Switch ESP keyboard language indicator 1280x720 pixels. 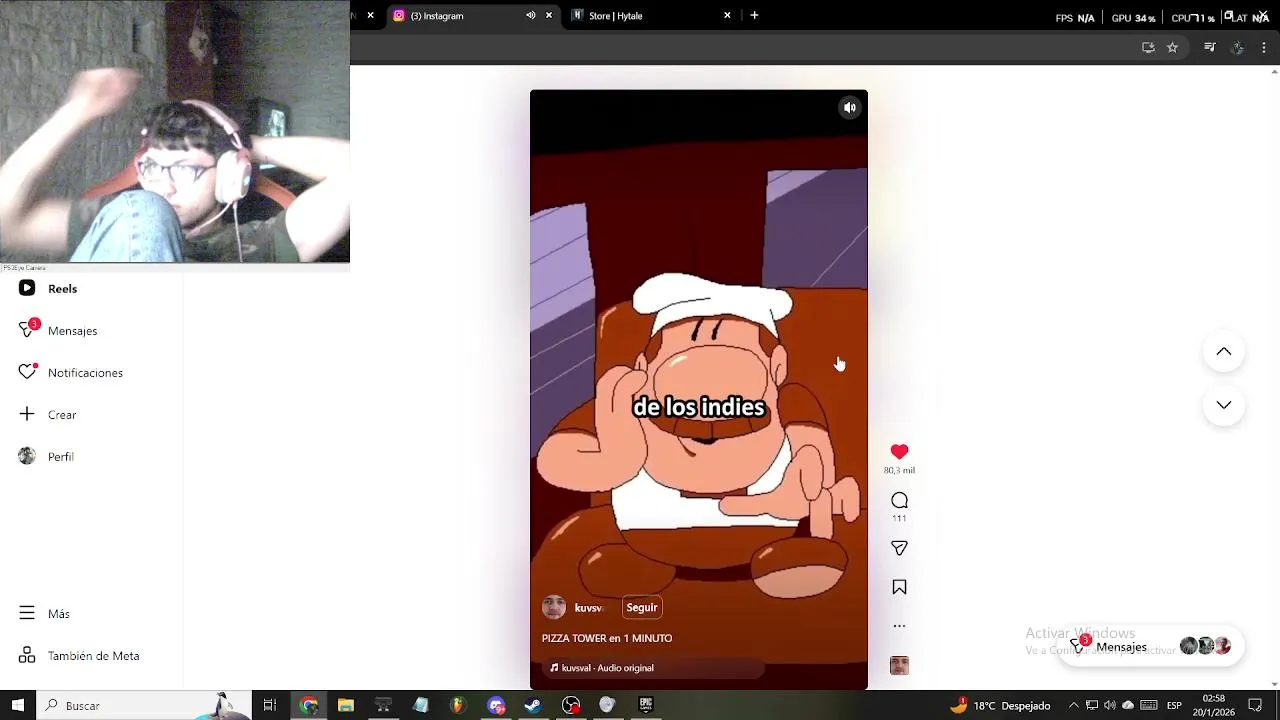click(x=1175, y=705)
